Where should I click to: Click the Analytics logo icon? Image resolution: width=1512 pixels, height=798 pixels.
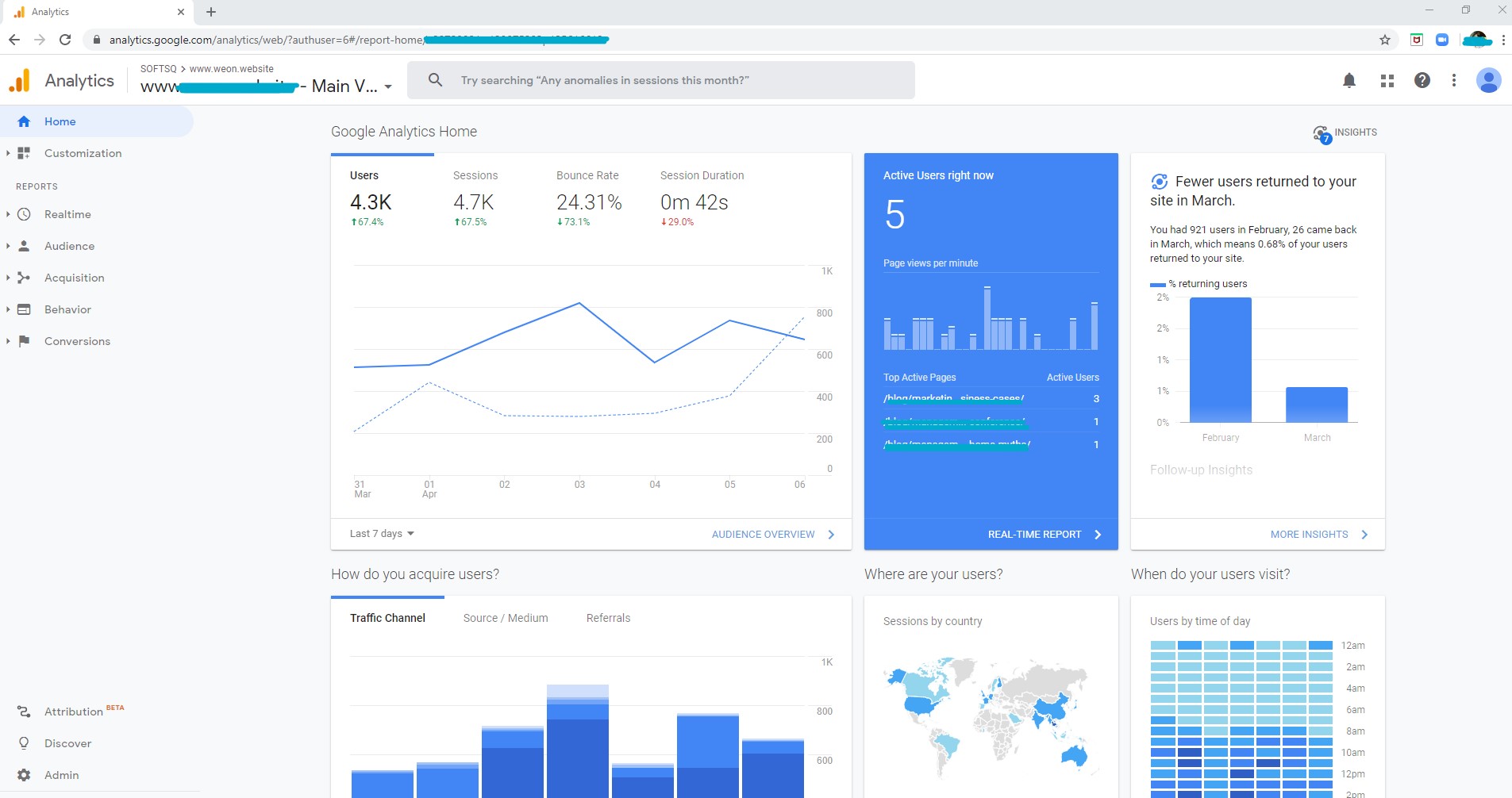pos(19,80)
